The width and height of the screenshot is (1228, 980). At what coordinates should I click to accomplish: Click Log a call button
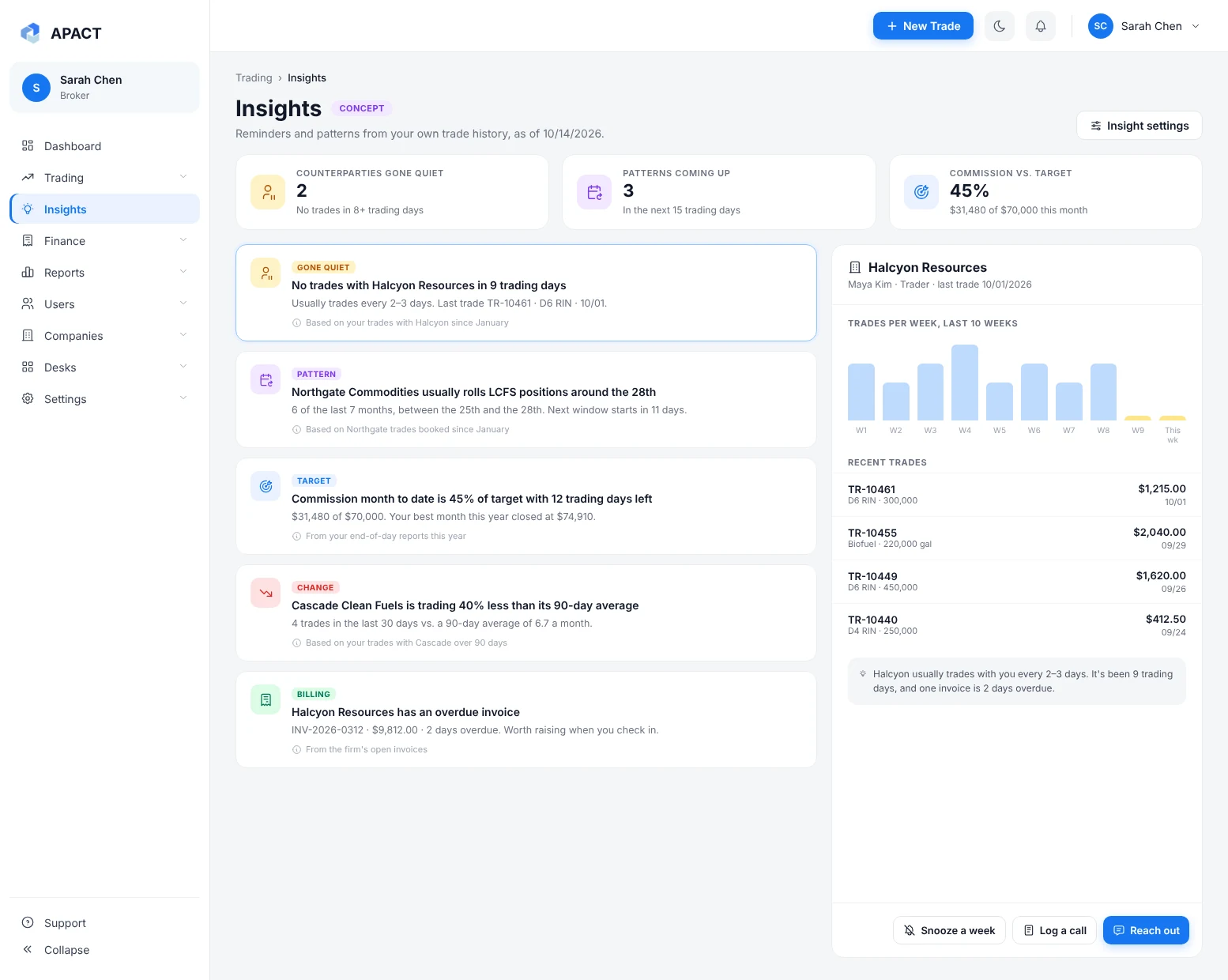pyautogui.click(x=1055, y=930)
